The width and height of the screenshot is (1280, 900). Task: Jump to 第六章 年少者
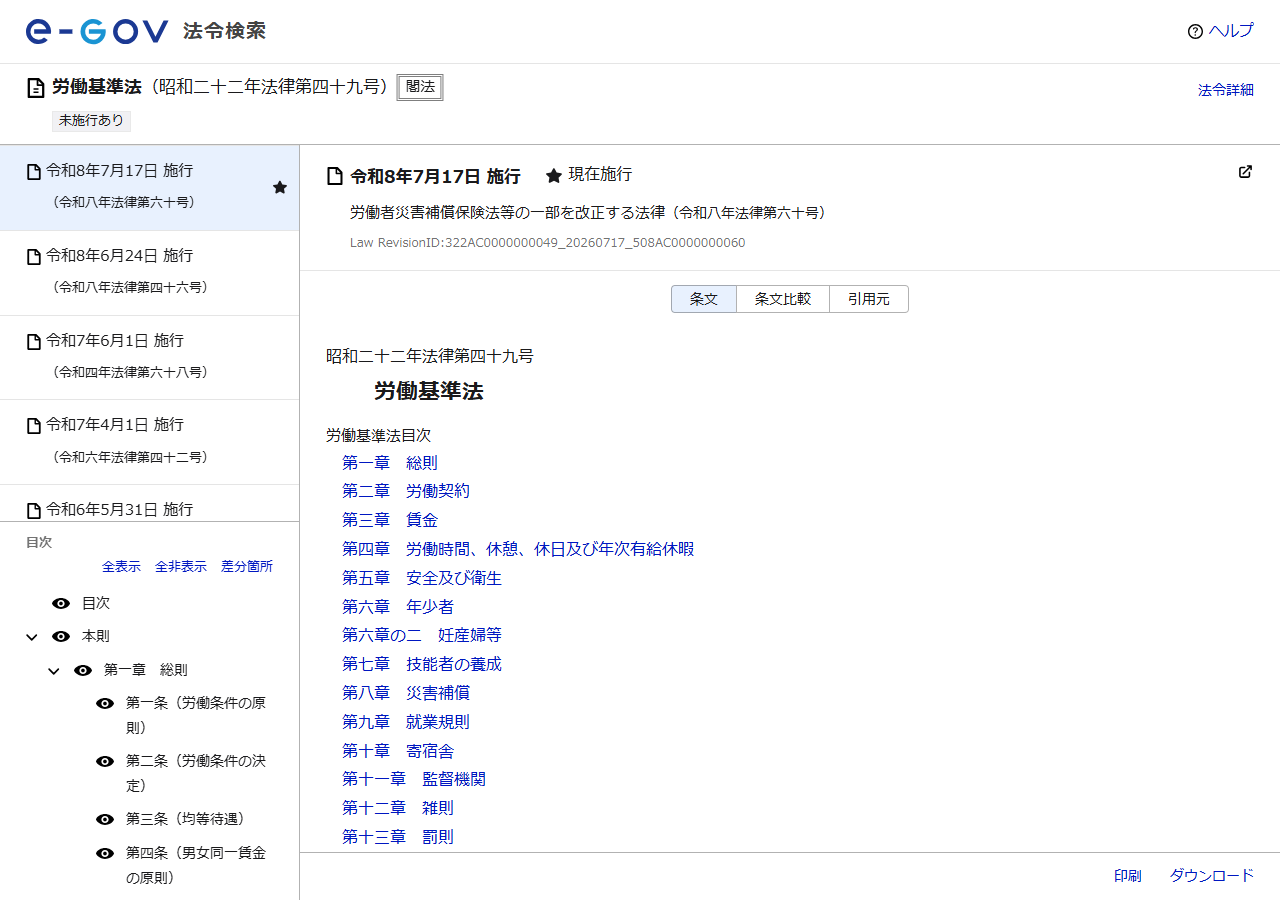point(398,607)
